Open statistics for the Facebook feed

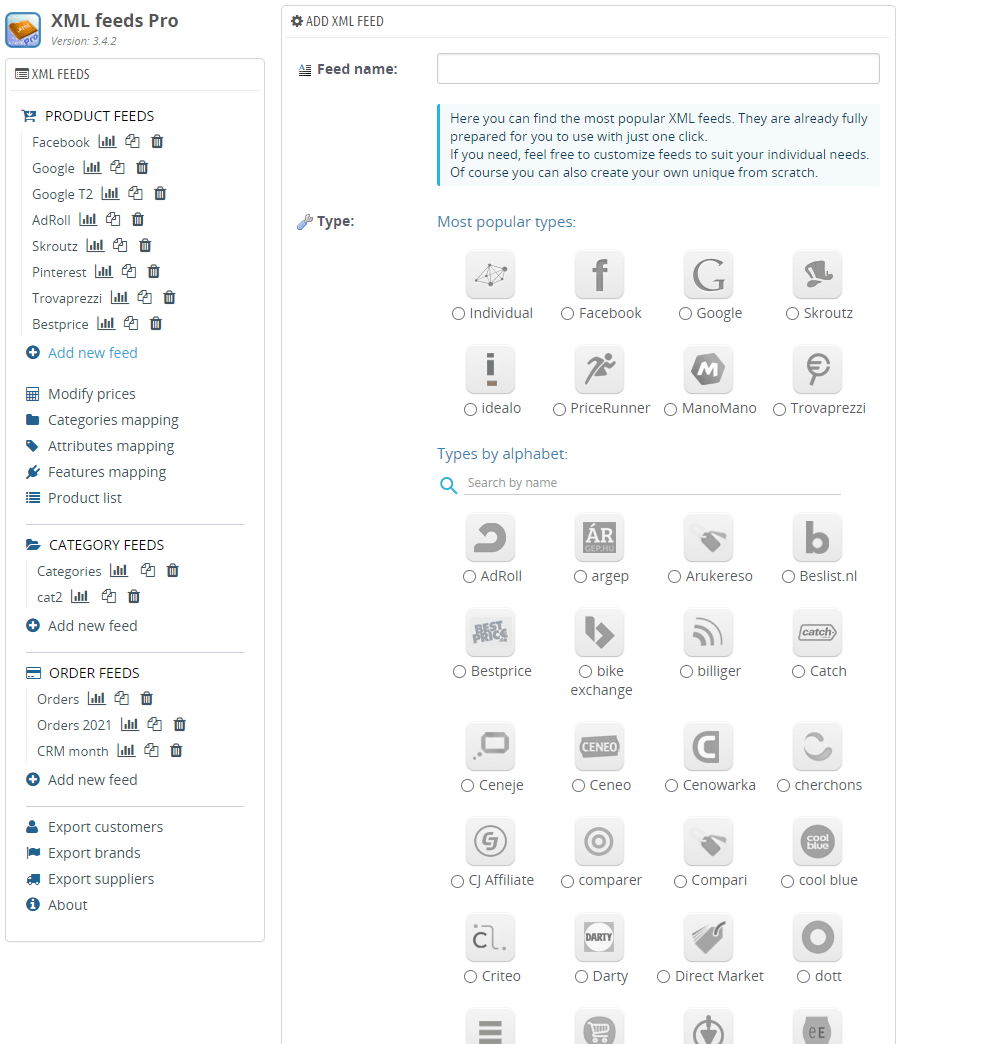click(x=107, y=142)
